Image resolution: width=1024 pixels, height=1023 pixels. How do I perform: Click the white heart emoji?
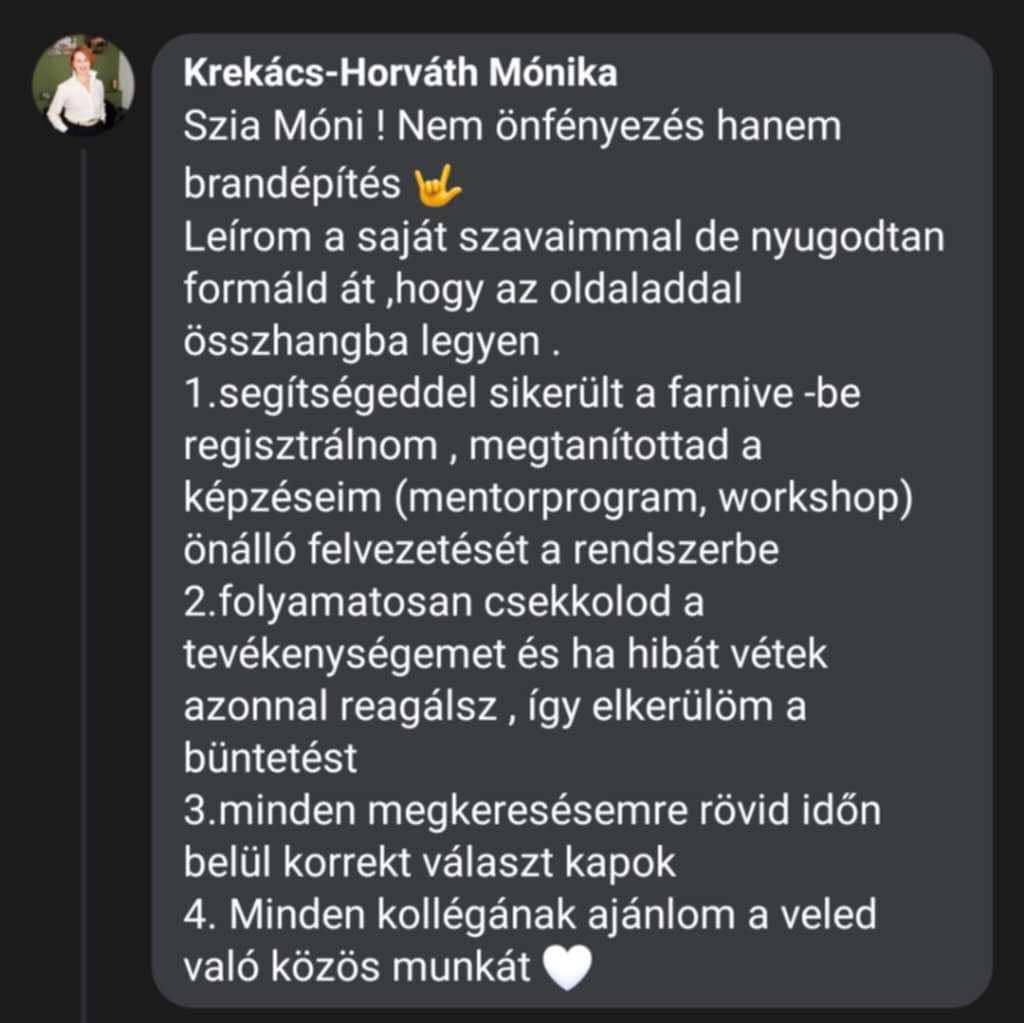pos(568,968)
